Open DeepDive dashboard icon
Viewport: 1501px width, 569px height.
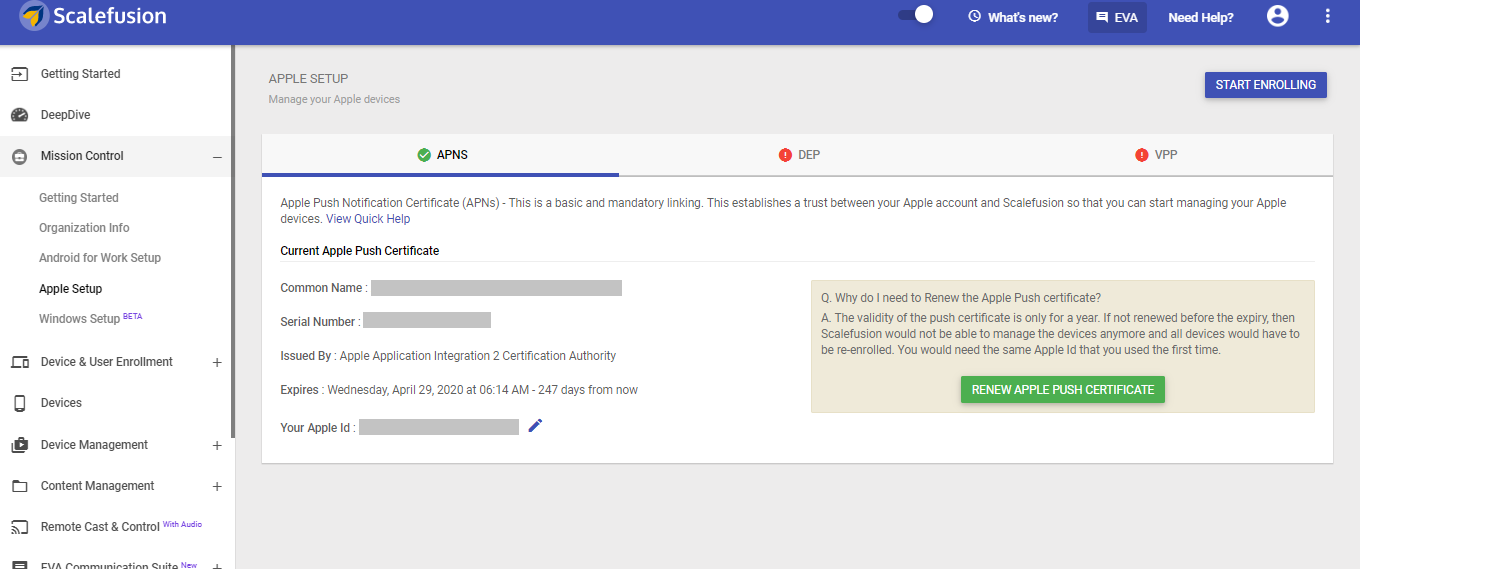19,115
